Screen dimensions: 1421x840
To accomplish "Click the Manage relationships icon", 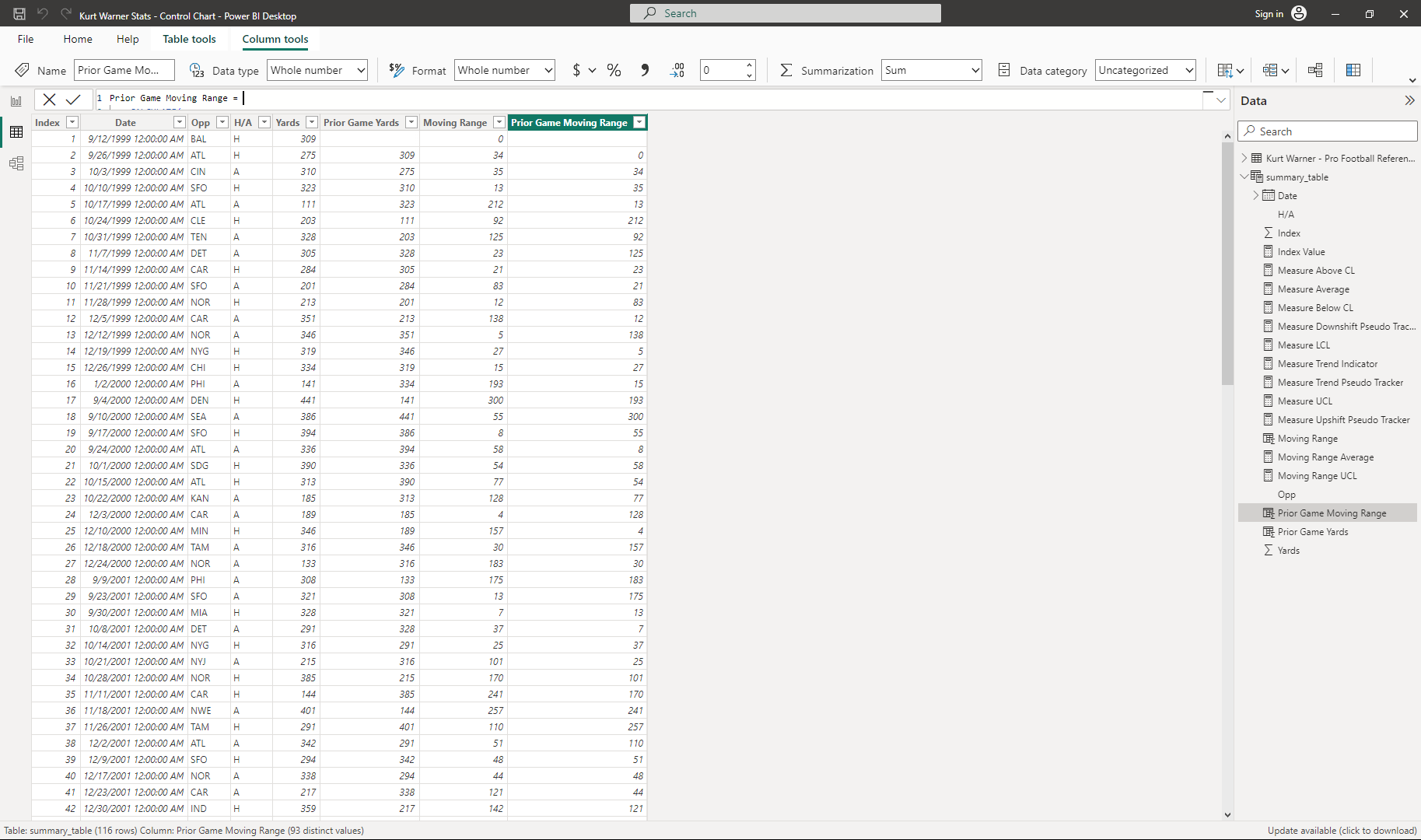I will point(1315,70).
